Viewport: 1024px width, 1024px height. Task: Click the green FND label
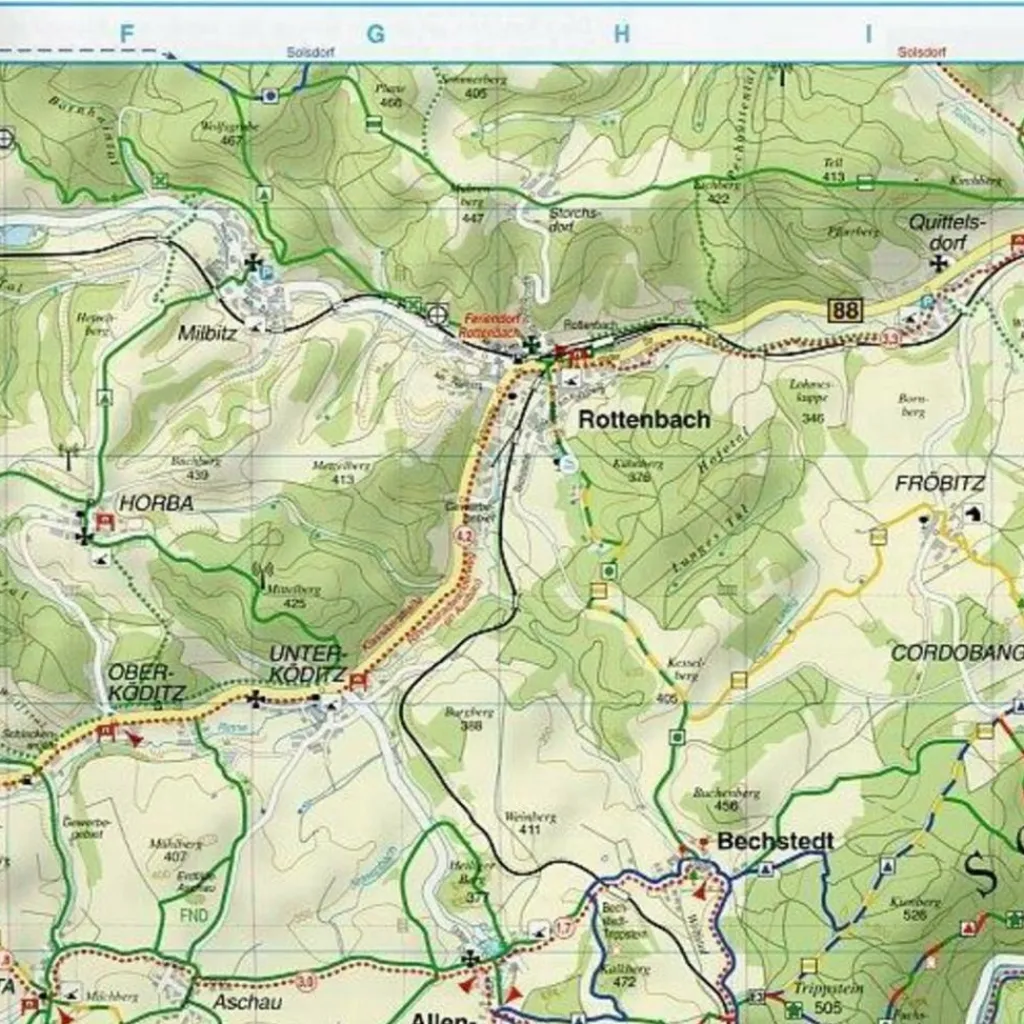coord(194,914)
